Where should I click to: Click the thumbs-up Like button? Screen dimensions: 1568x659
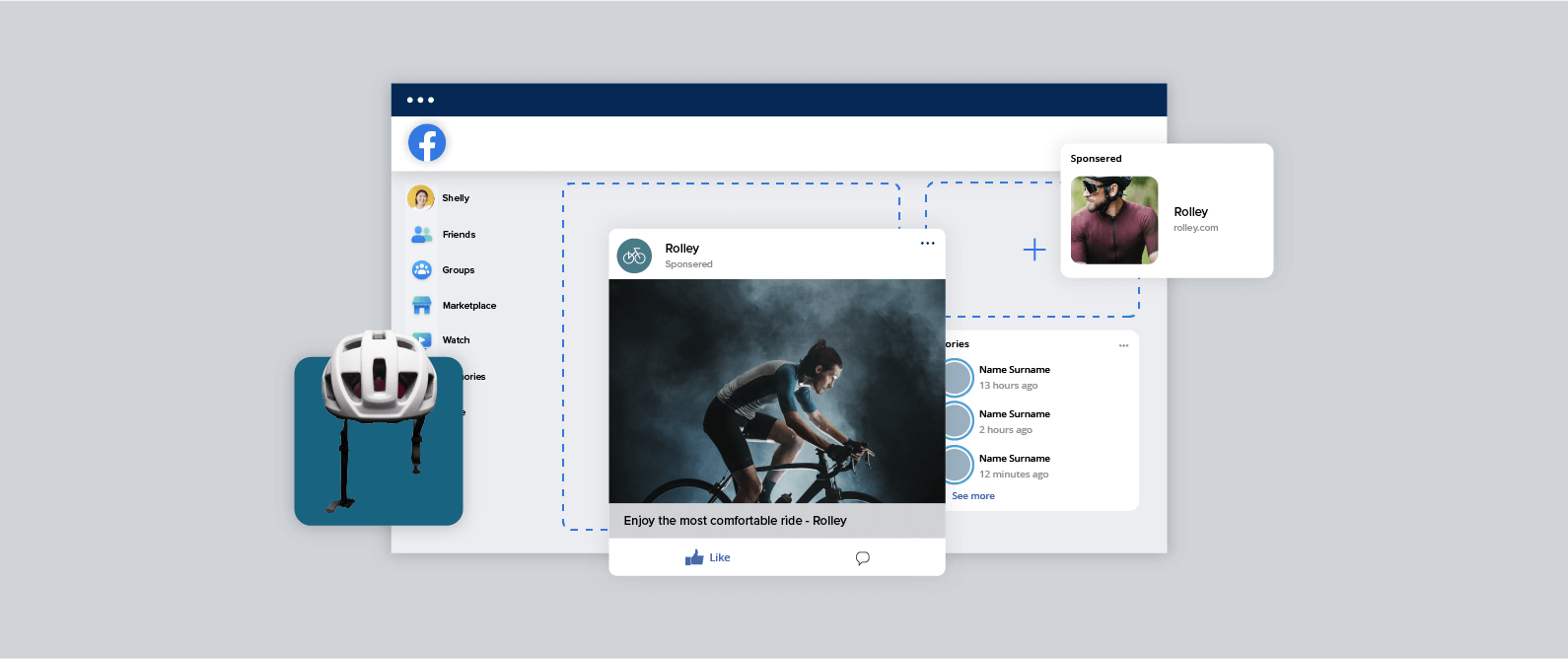(x=707, y=557)
